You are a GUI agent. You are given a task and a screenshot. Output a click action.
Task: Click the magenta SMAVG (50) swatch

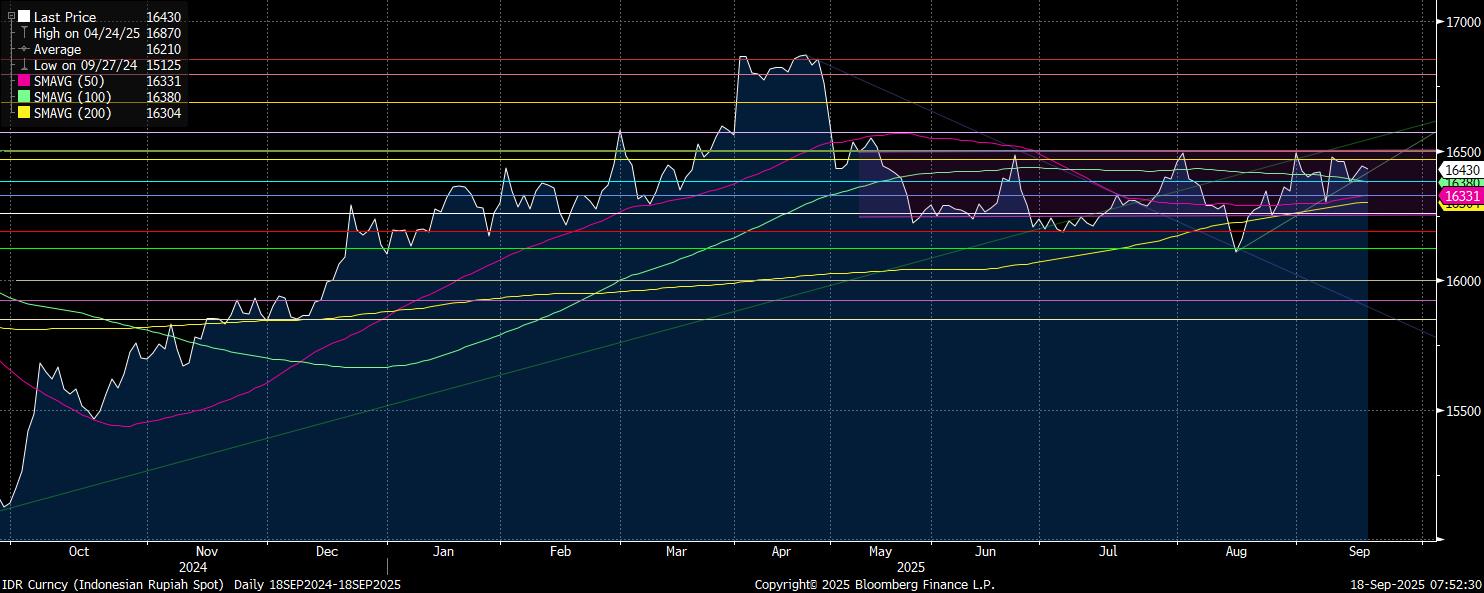click(x=24, y=81)
